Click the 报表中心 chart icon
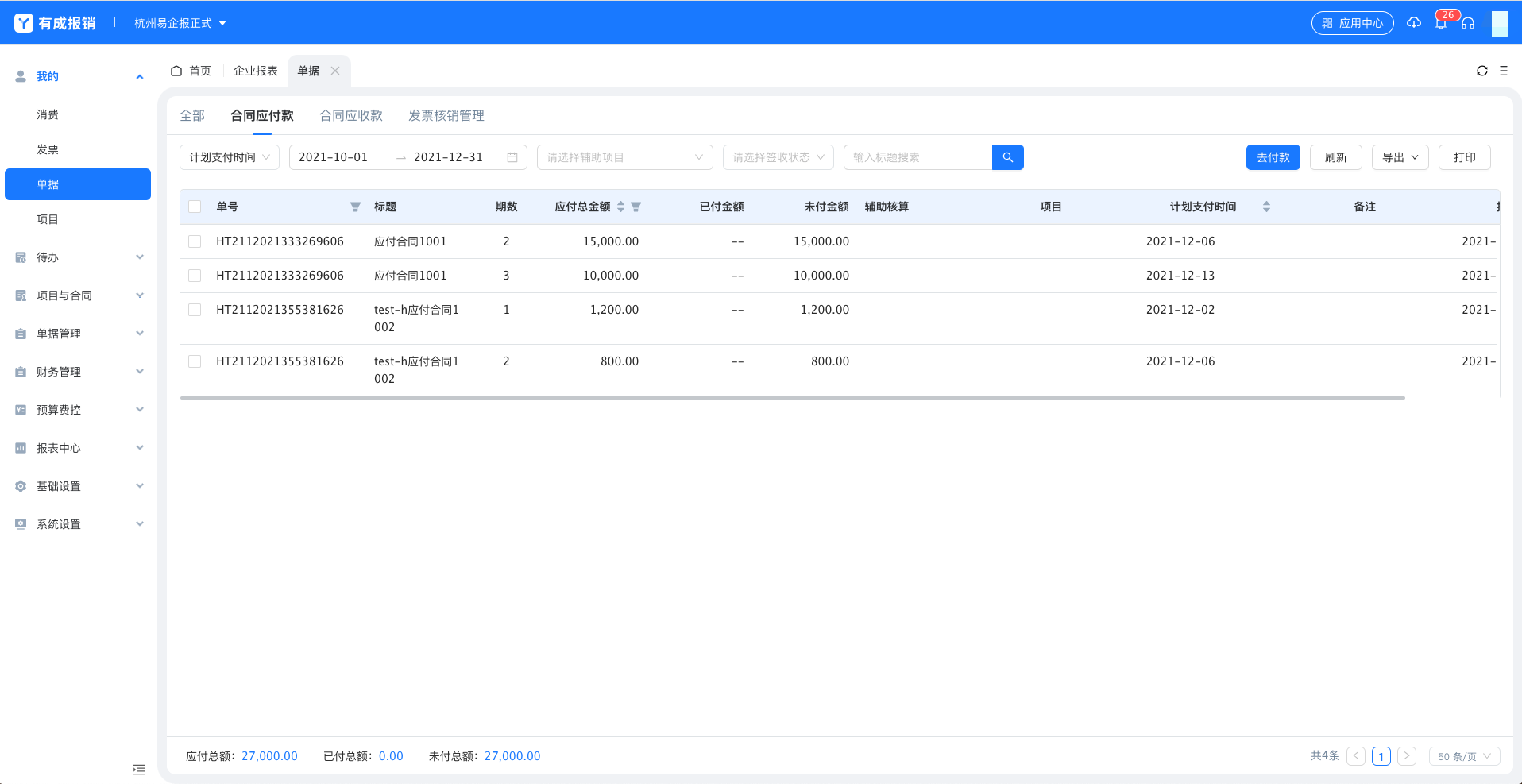 point(21,448)
